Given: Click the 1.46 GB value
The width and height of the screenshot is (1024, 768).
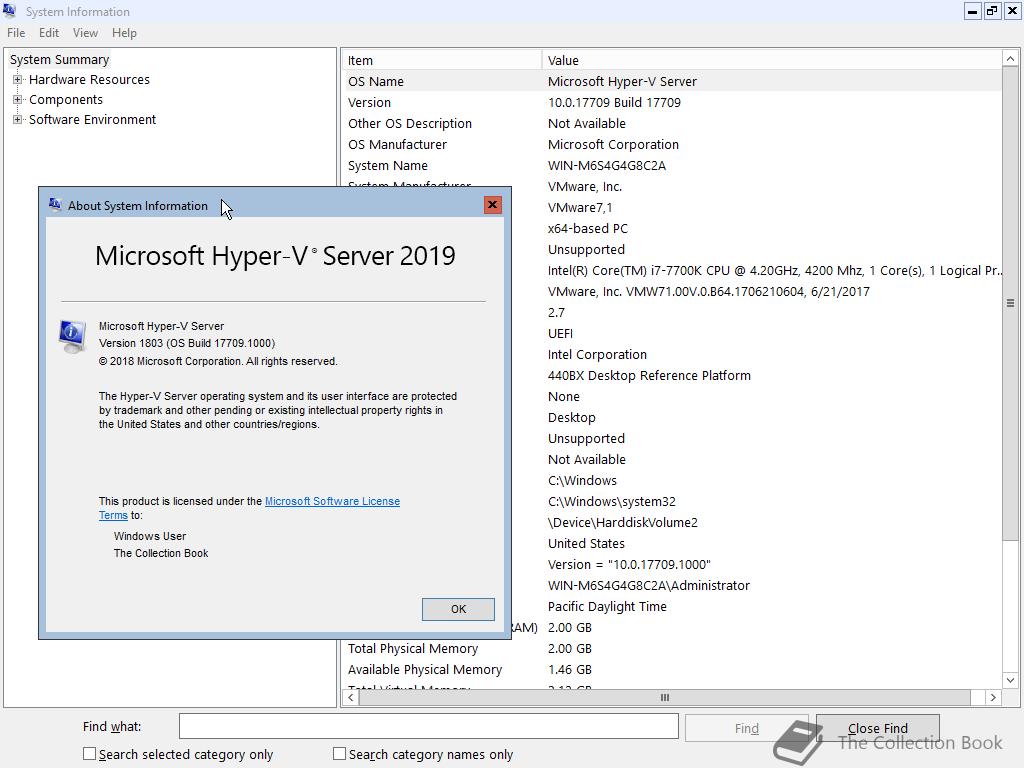Looking at the screenshot, I should click(x=569, y=669).
